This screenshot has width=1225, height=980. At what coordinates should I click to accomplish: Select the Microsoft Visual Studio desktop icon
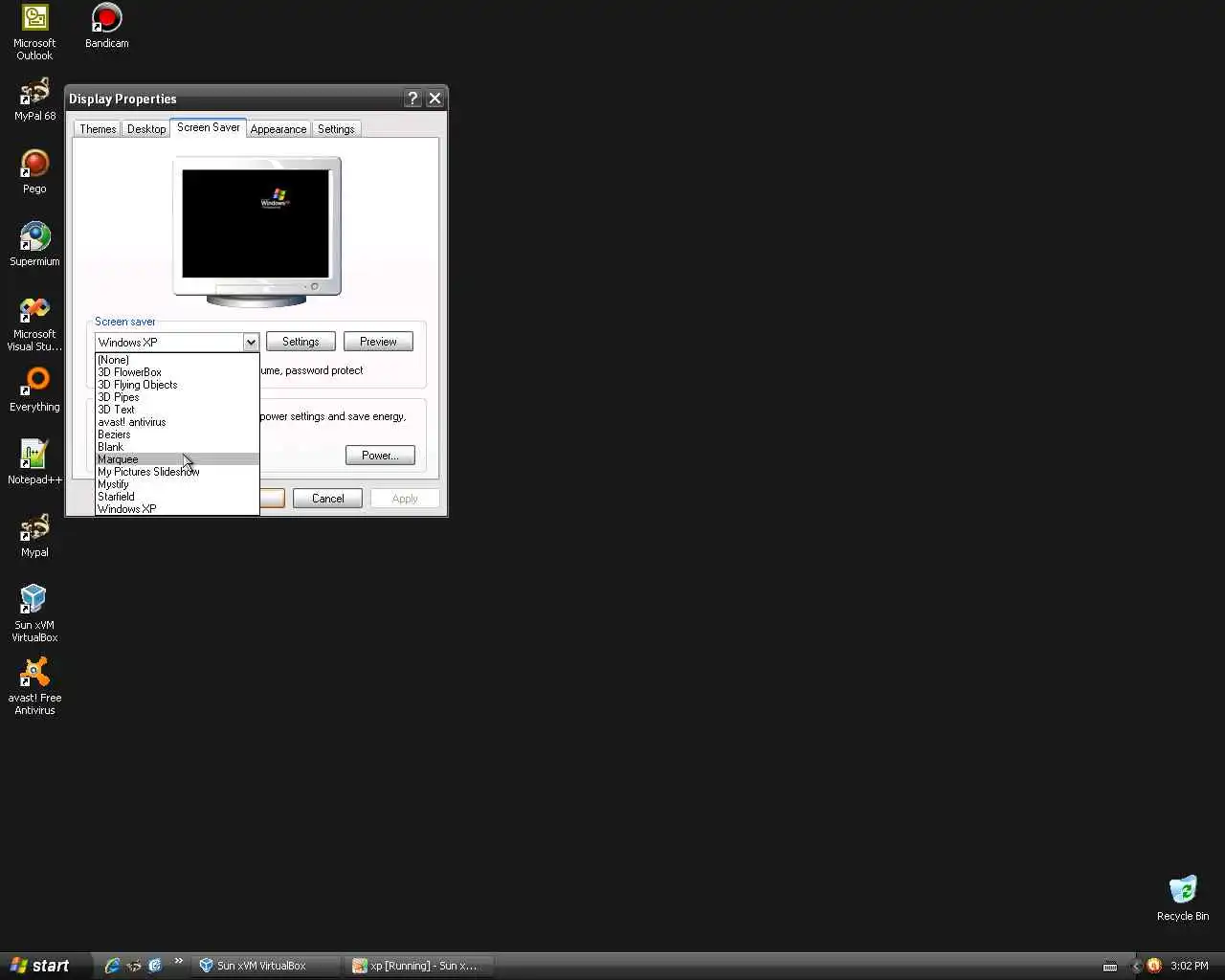[x=34, y=323]
